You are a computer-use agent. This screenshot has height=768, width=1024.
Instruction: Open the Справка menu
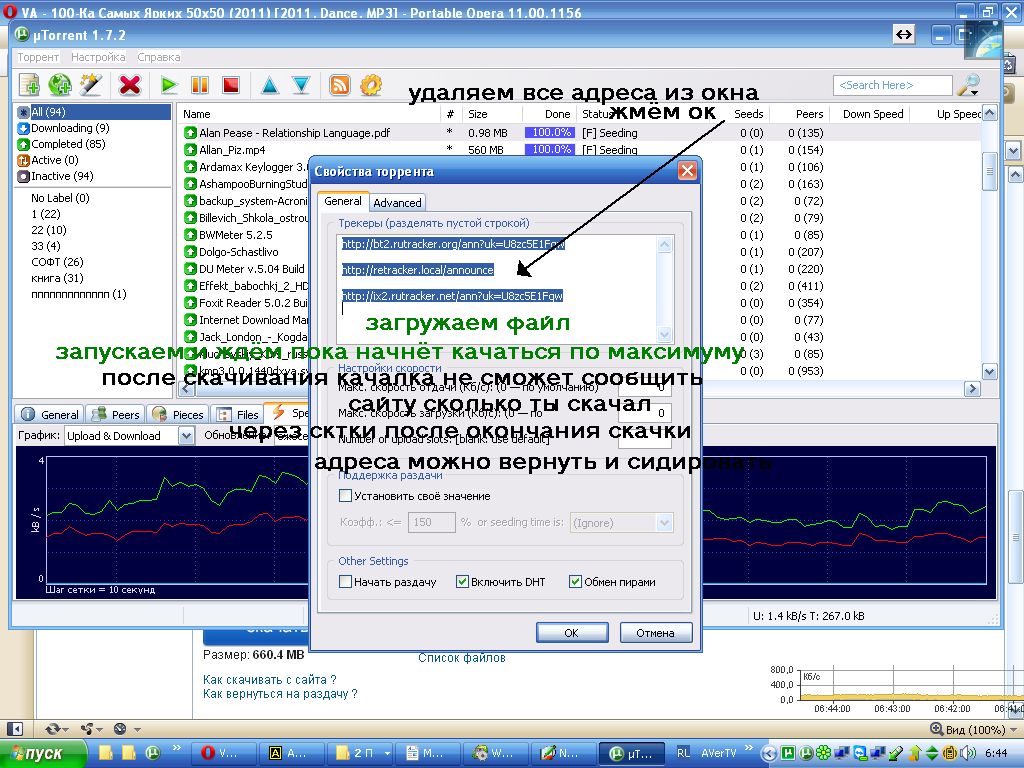pyautogui.click(x=159, y=57)
